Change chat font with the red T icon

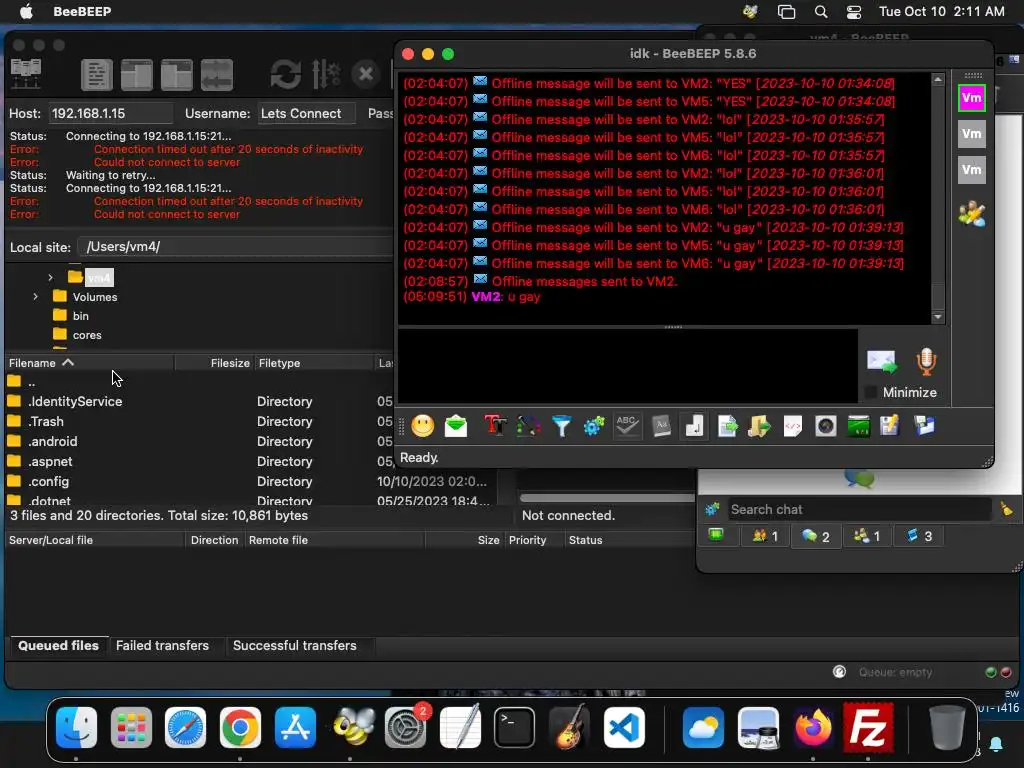click(x=495, y=426)
